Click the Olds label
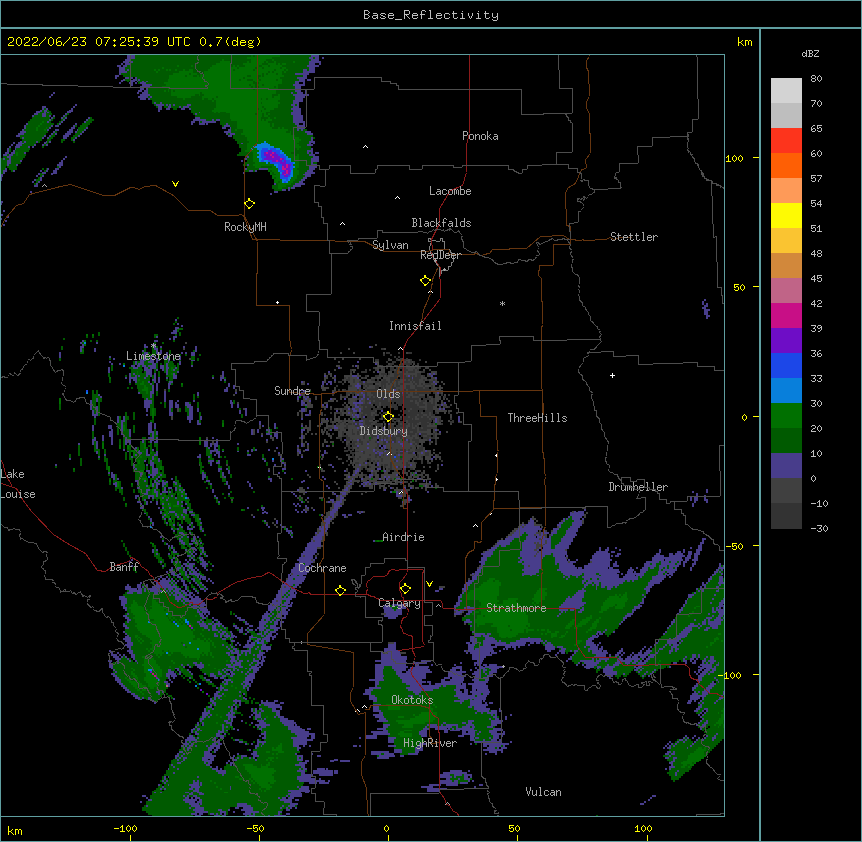The image size is (862, 842). click(x=388, y=394)
